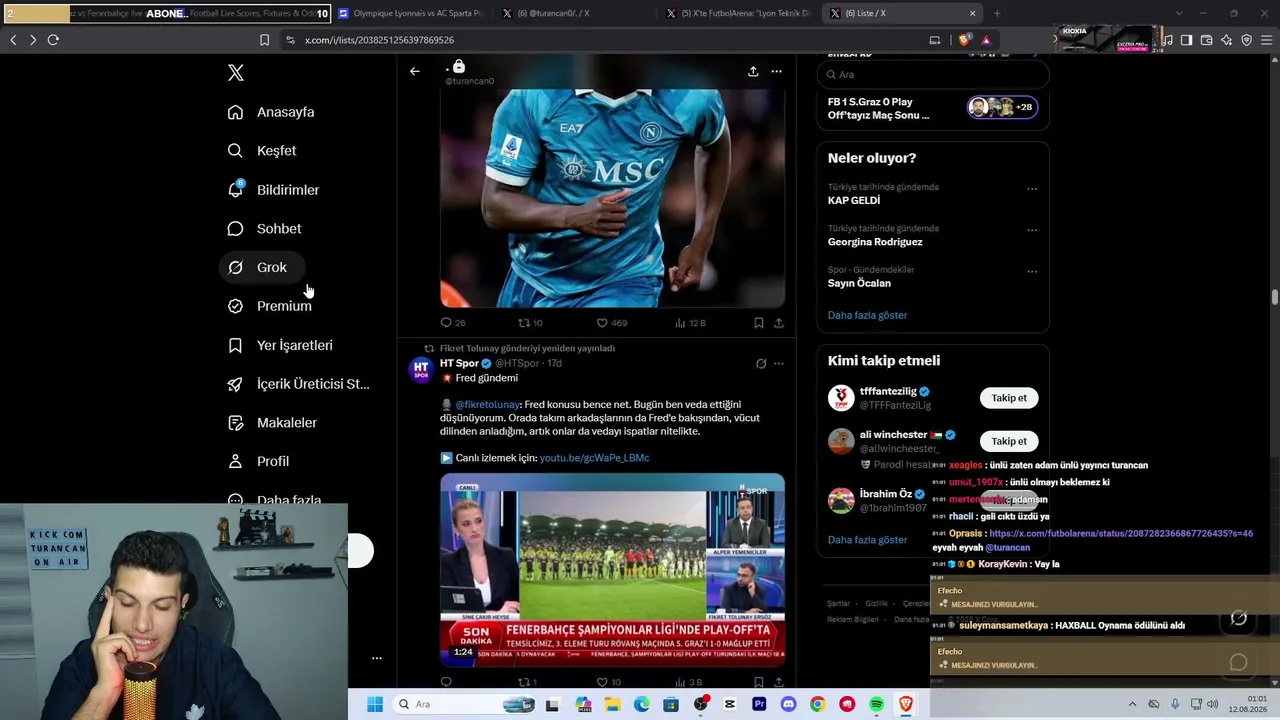The height and width of the screenshot is (720, 1280).
Task: Open Keşfet in the sidebar
Action: pyautogui.click(x=262, y=151)
